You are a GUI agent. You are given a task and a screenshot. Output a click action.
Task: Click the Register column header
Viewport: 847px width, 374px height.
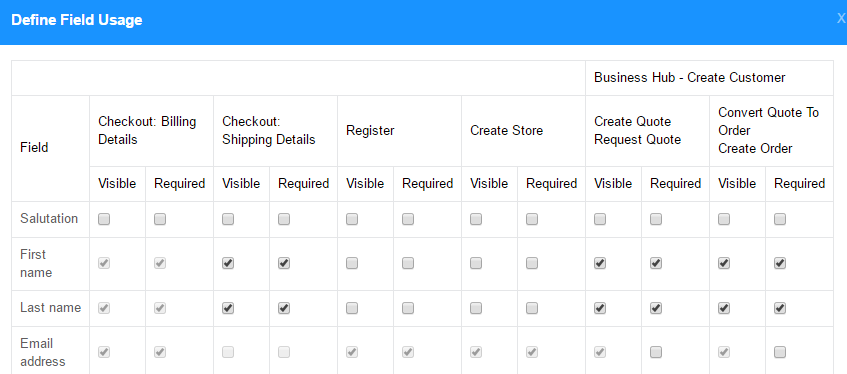point(371,130)
